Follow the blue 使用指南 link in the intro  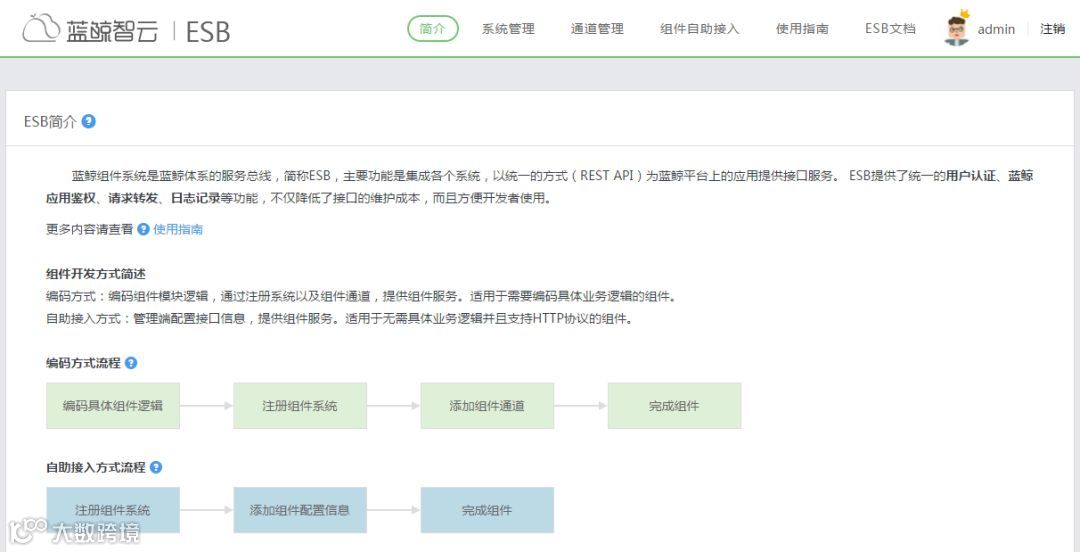point(178,229)
